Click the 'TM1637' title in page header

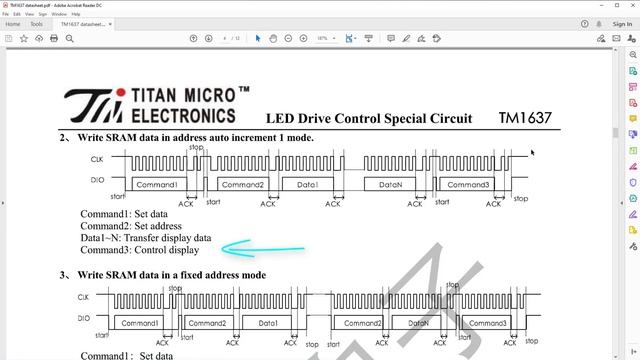point(525,118)
